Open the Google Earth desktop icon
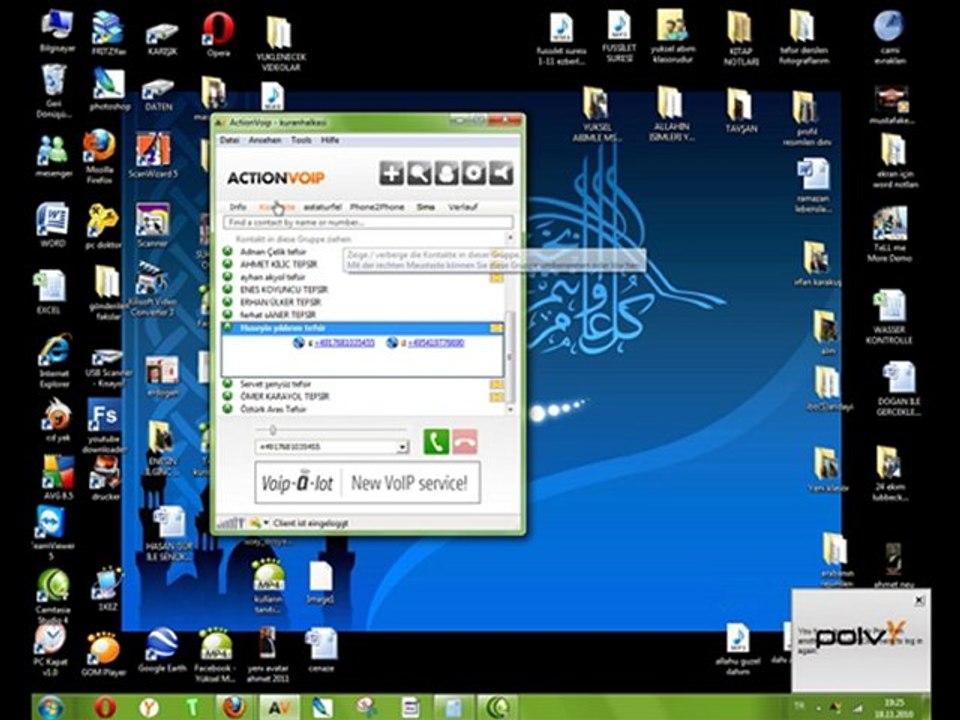The image size is (960, 720). coord(162,651)
